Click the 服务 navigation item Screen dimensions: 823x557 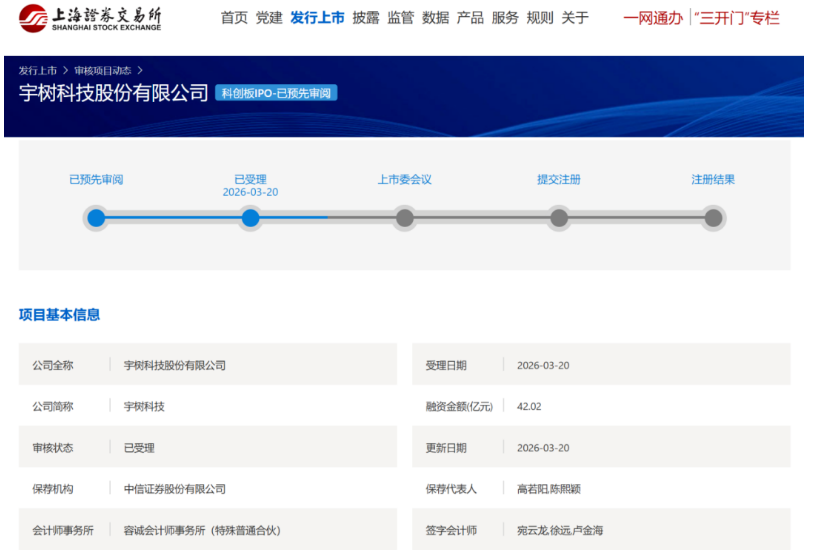pyautogui.click(x=505, y=18)
